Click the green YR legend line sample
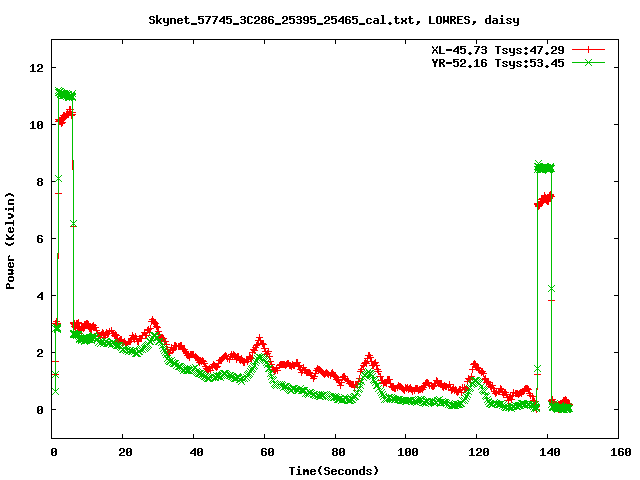This screenshot has width=640, height=480. click(x=588, y=62)
